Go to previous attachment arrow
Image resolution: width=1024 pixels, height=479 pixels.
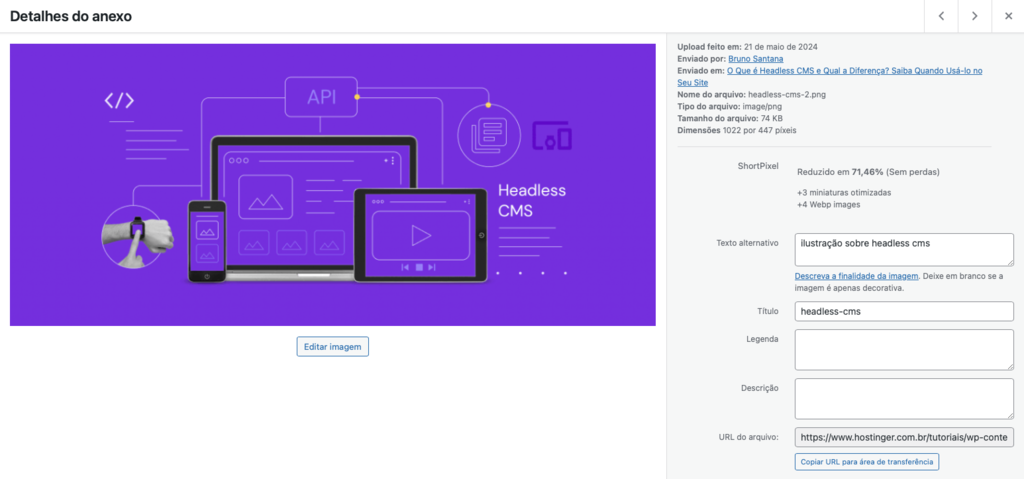[941, 16]
